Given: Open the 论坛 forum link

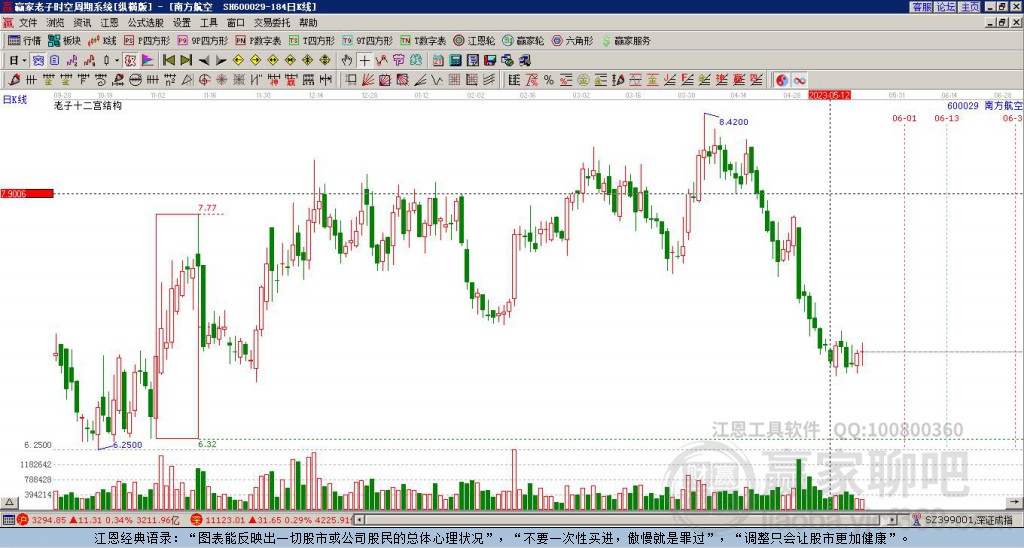Looking at the screenshot, I should click(x=945, y=7).
